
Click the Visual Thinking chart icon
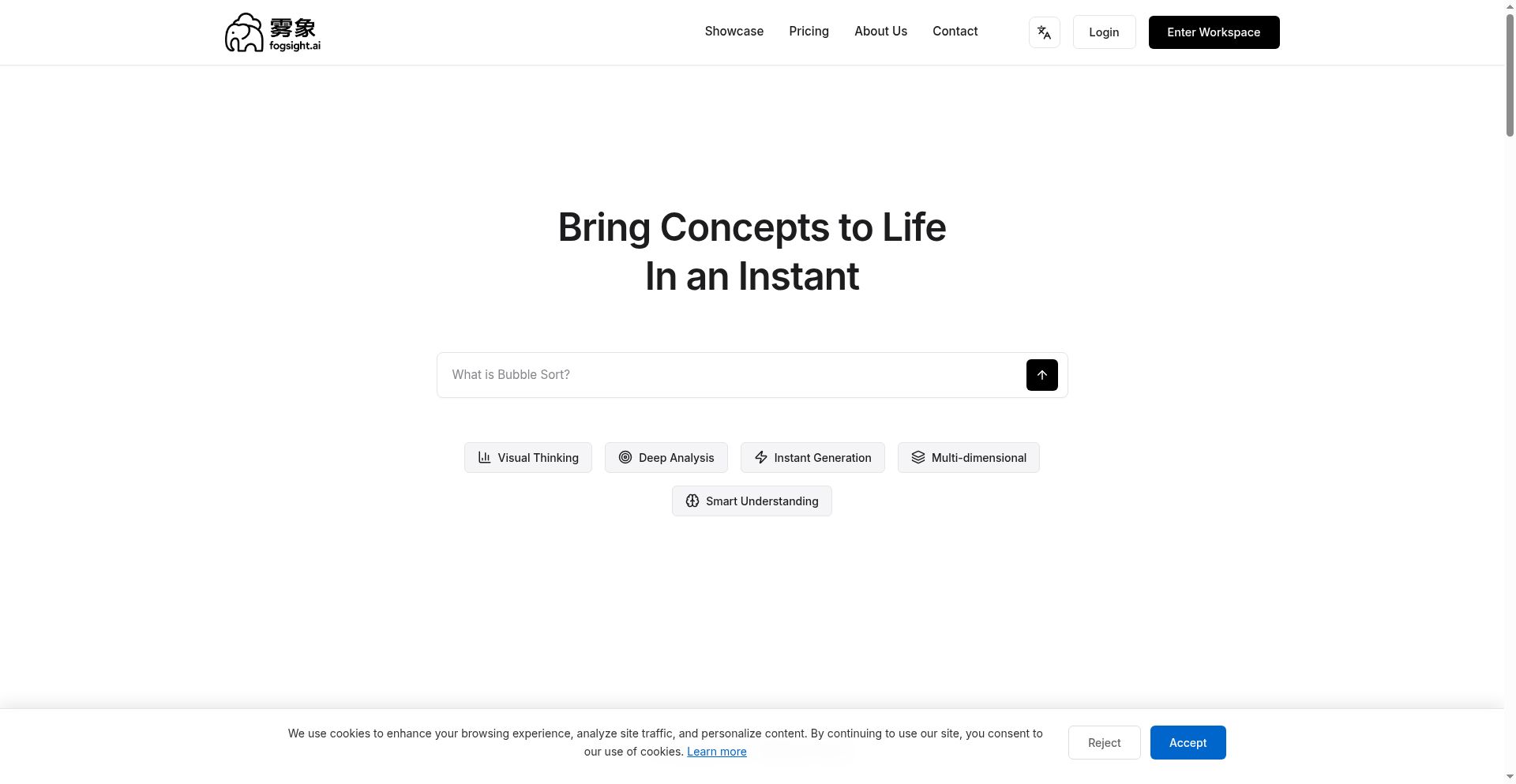tap(485, 458)
